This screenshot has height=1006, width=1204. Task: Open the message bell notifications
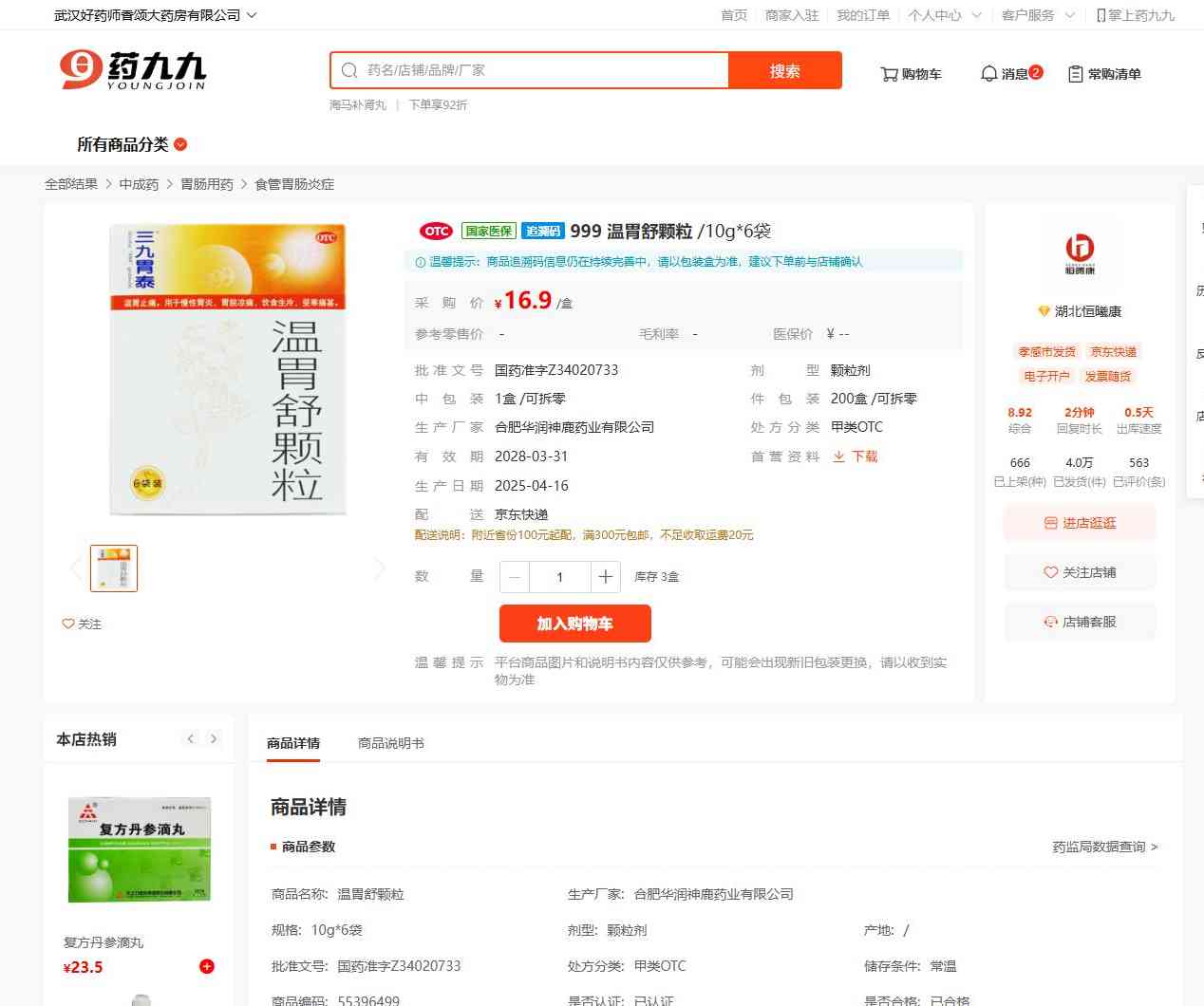pos(988,74)
